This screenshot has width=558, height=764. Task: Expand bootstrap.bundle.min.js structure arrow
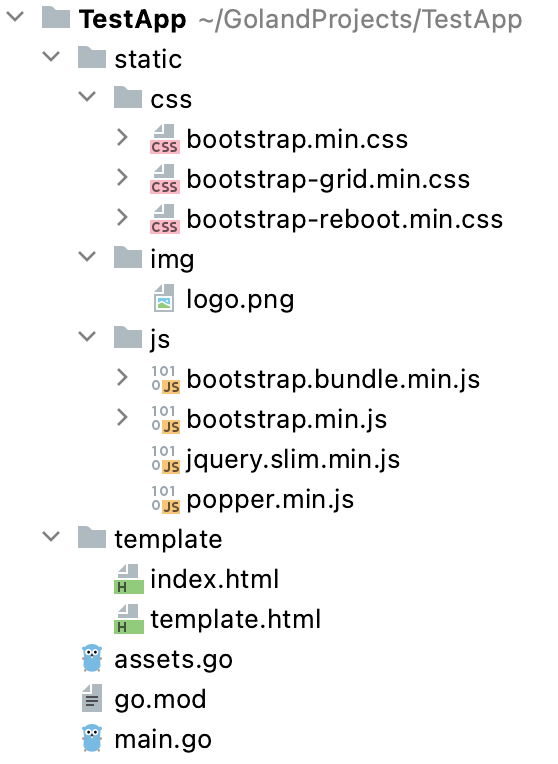click(122, 378)
